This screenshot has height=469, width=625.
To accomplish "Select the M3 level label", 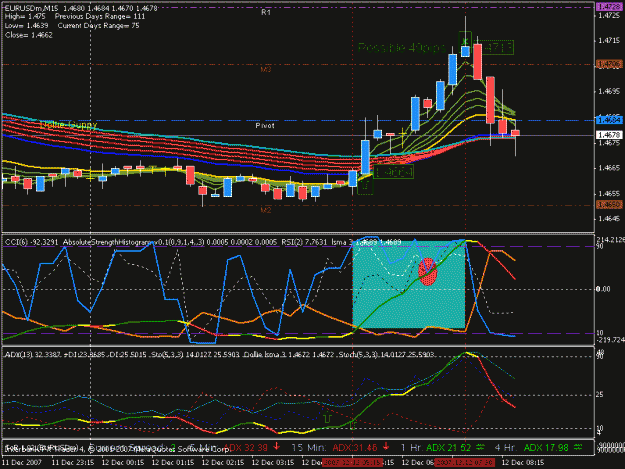I will click(x=266, y=69).
